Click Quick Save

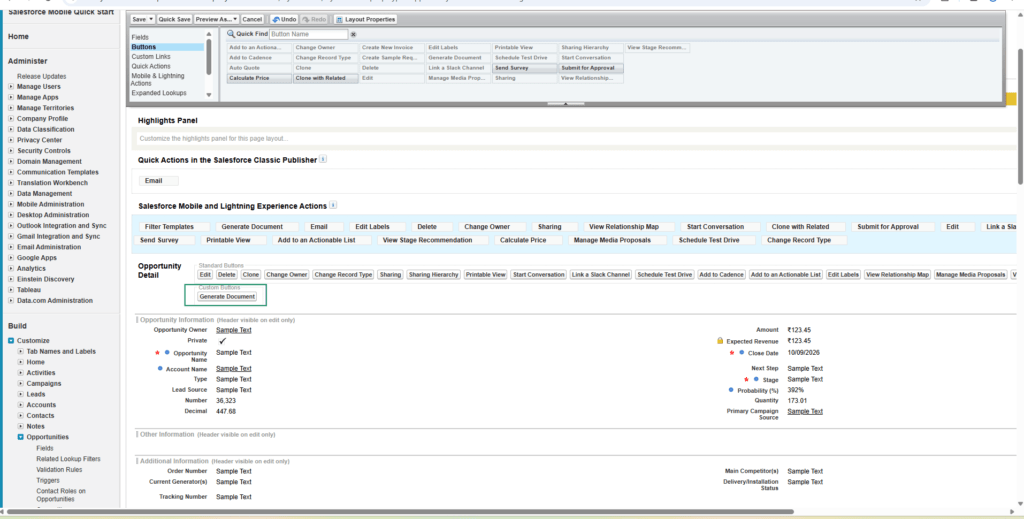coord(174,20)
